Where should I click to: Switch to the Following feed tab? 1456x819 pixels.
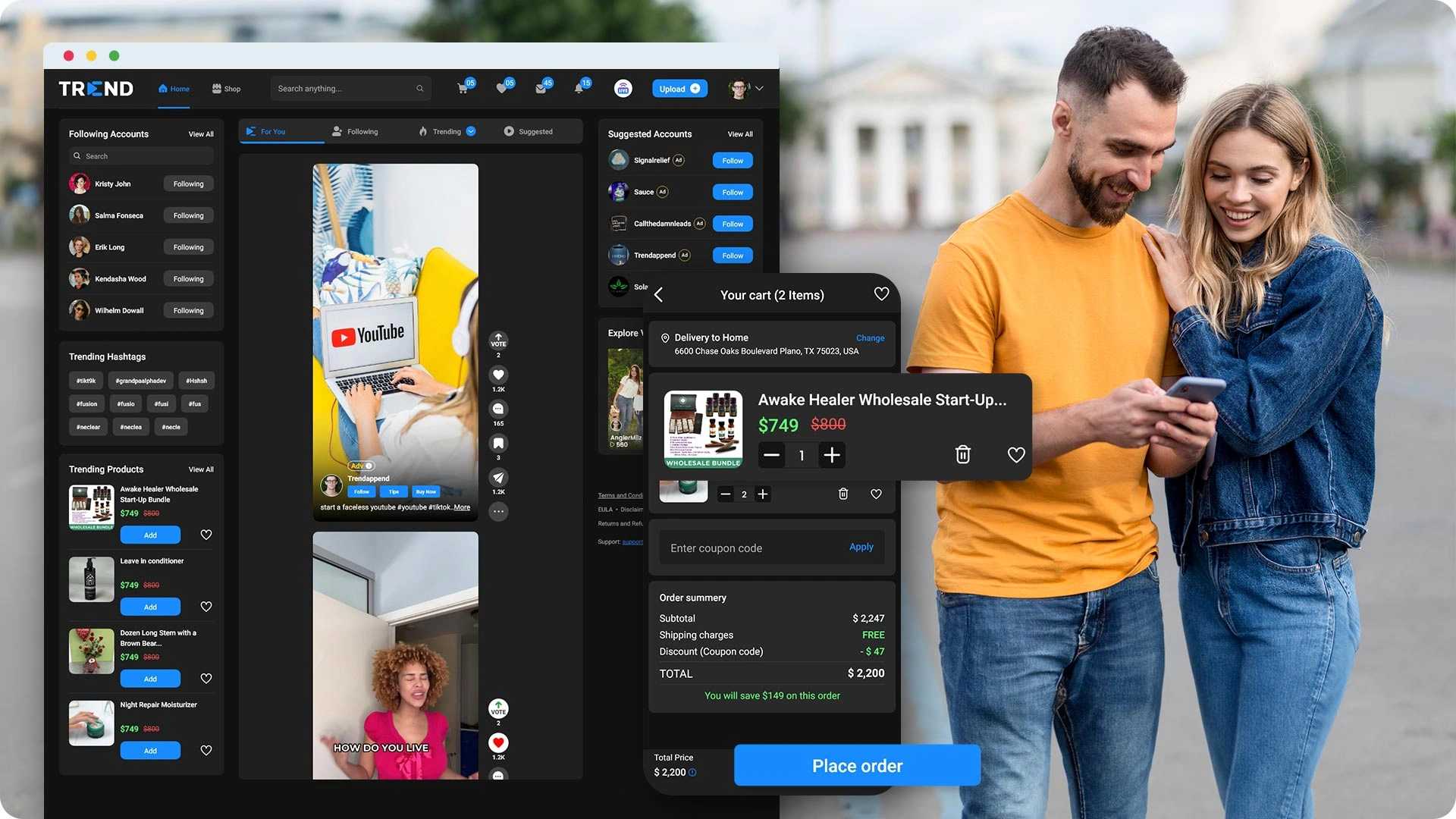pyautogui.click(x=355, y=131)
